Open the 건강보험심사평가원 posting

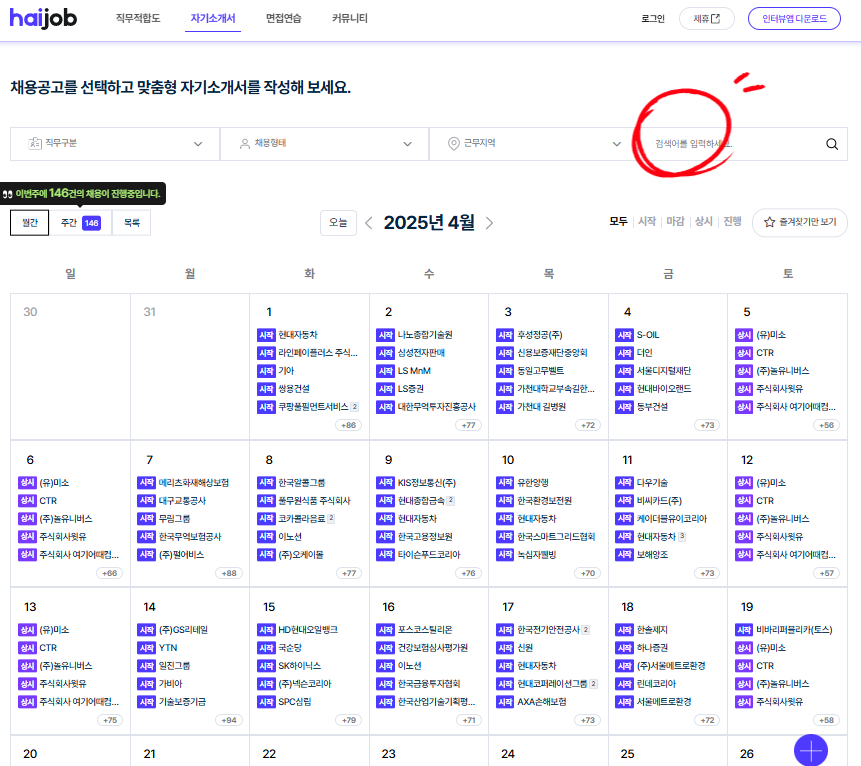[433, 648]
